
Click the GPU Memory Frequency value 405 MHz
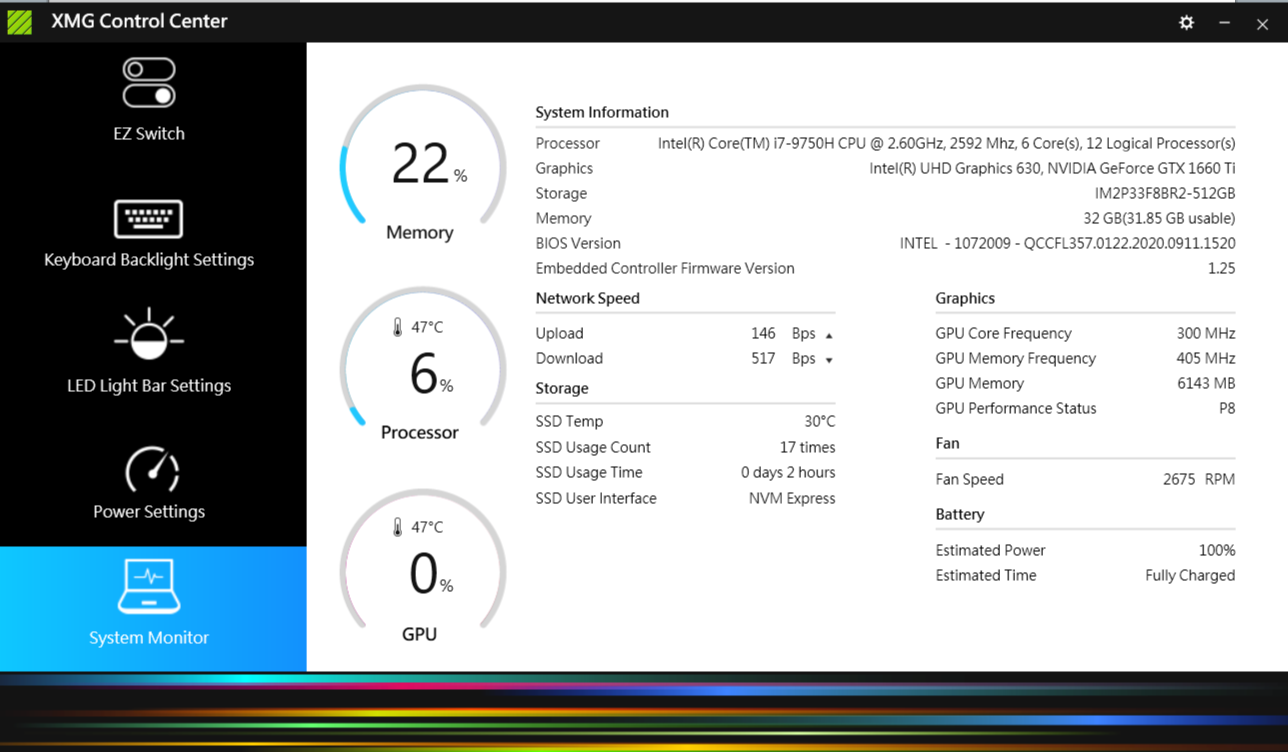[x=1205, y=358]
